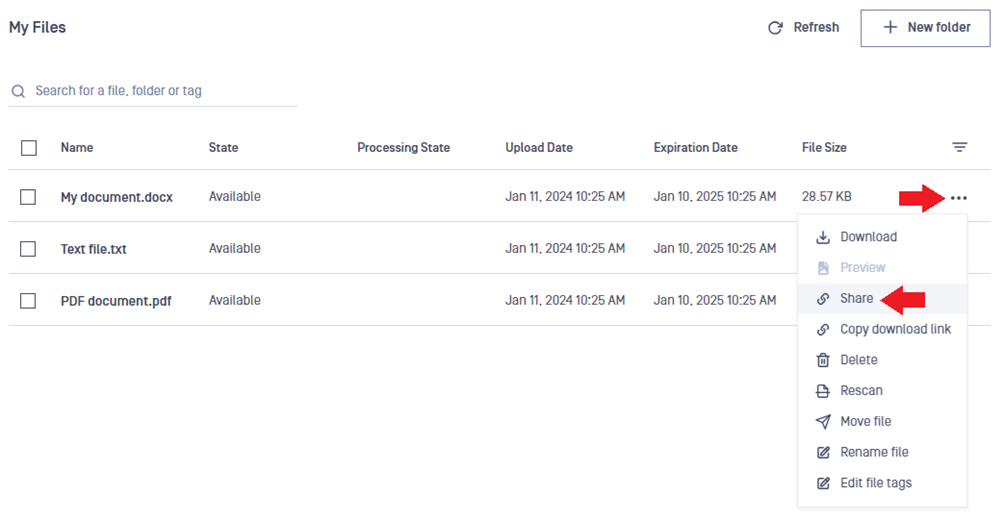Open the column filter lines icon
Viewport: 1005px width, 520px height.
pyautogui.click(x=959, y=147)
